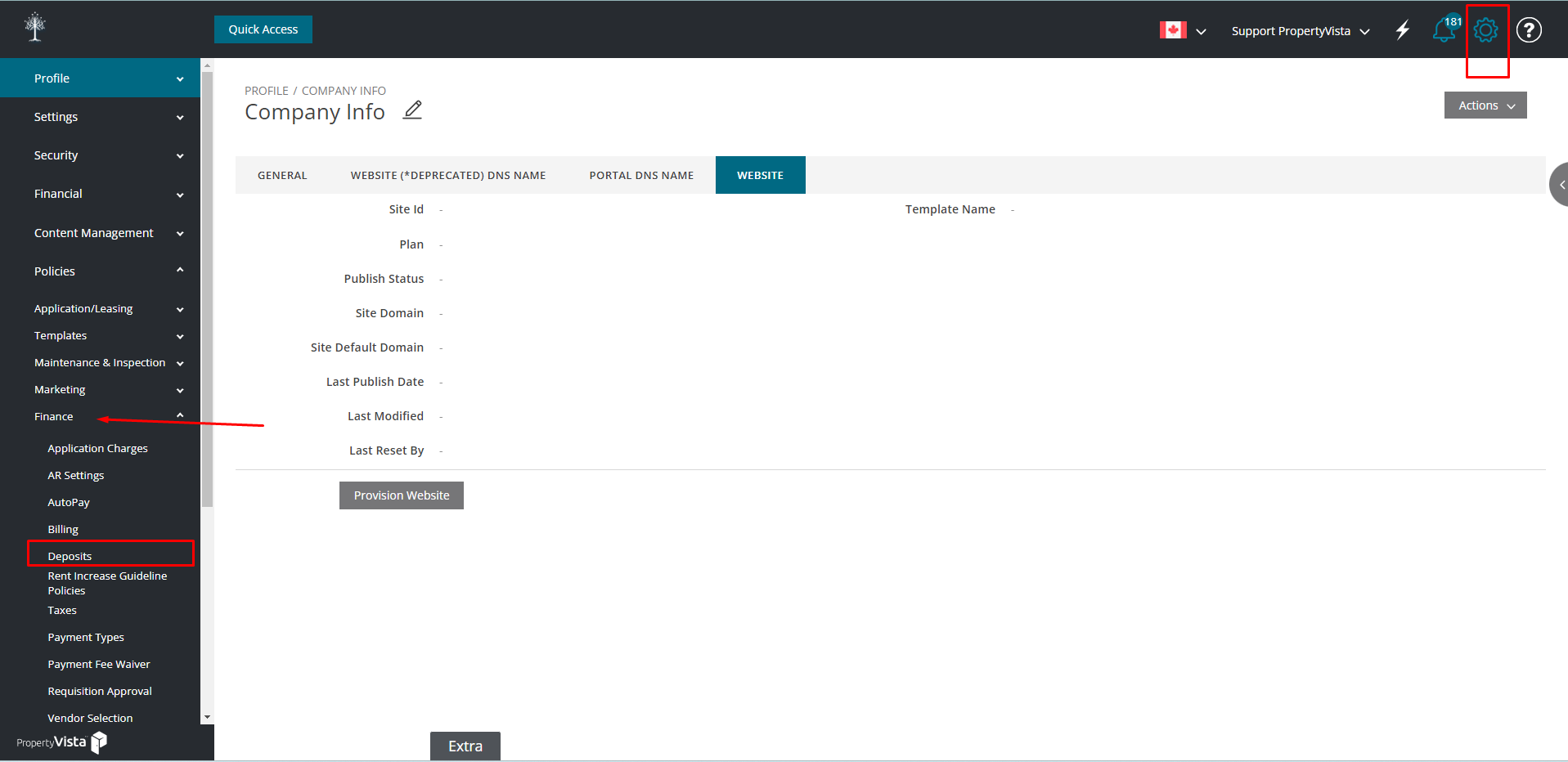Open the country flag dropdown arrow
The width and height of the screenshot is (1568, 762).
1201,32
